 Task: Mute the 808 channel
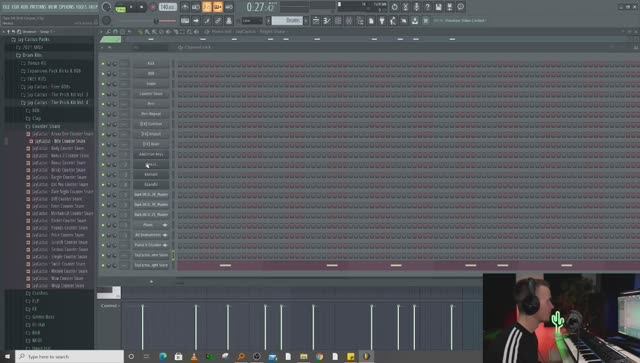point(103,73)
